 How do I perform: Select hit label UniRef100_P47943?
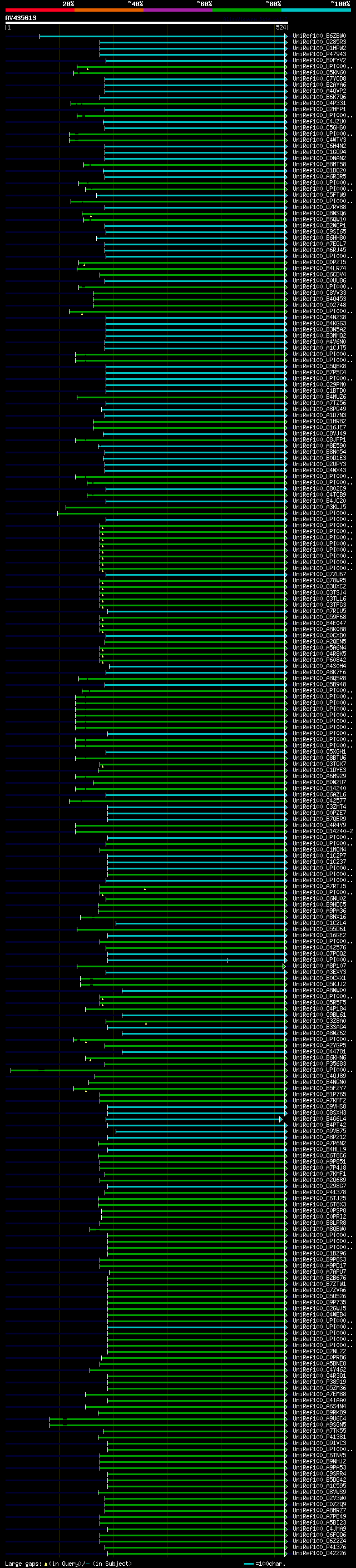pyautogui.click(x=319, y=54)
